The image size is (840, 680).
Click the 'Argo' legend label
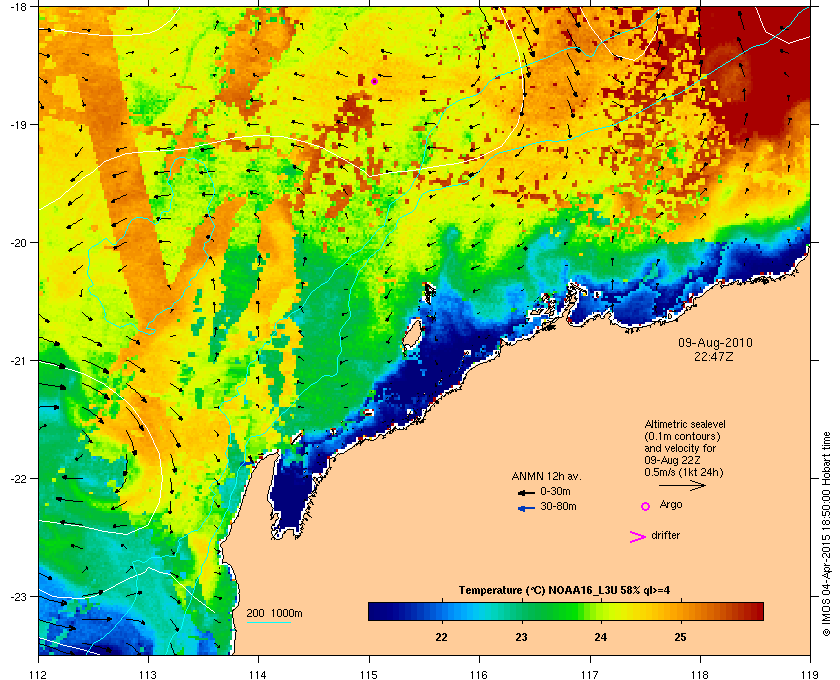pyautogui.click(x=671, y=504)
